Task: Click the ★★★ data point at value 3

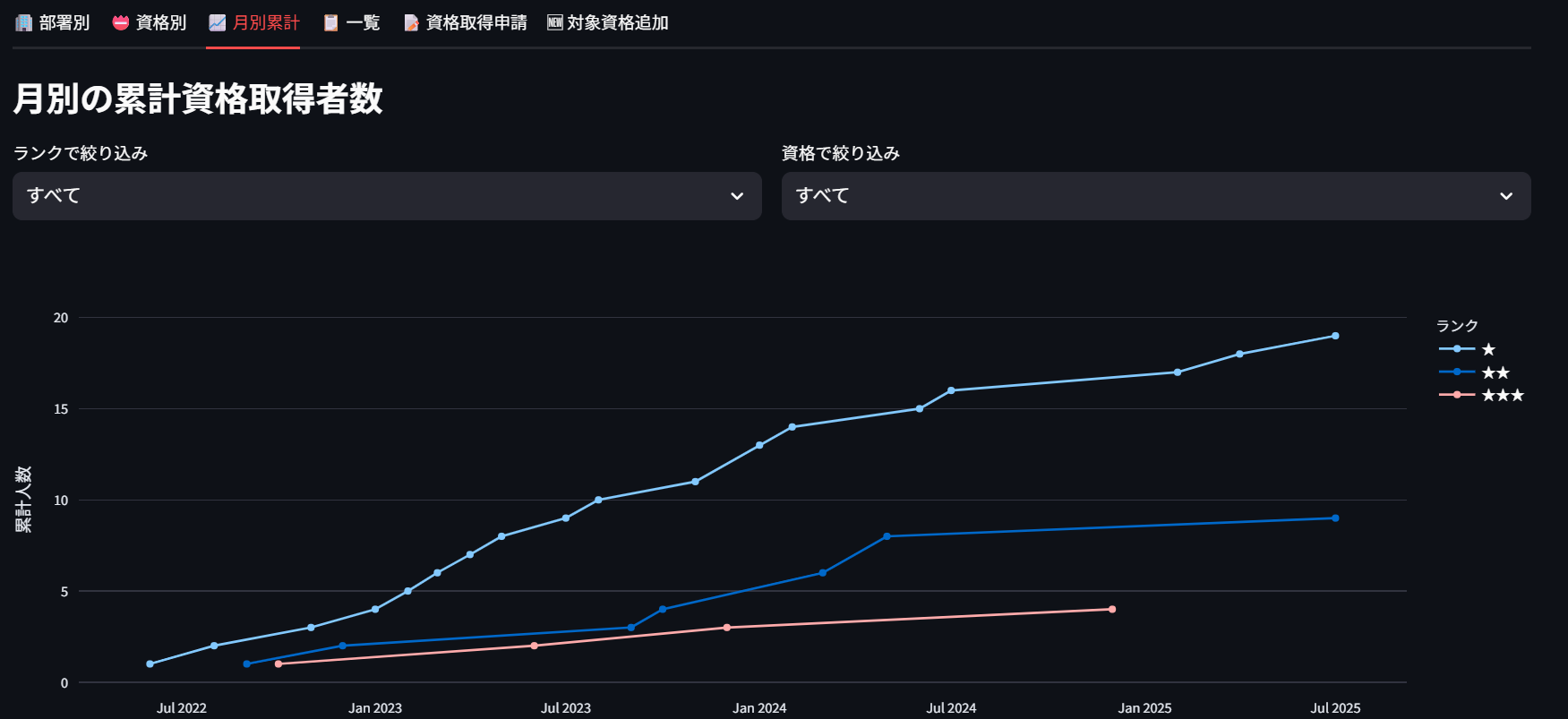Action: coord(726,628)
